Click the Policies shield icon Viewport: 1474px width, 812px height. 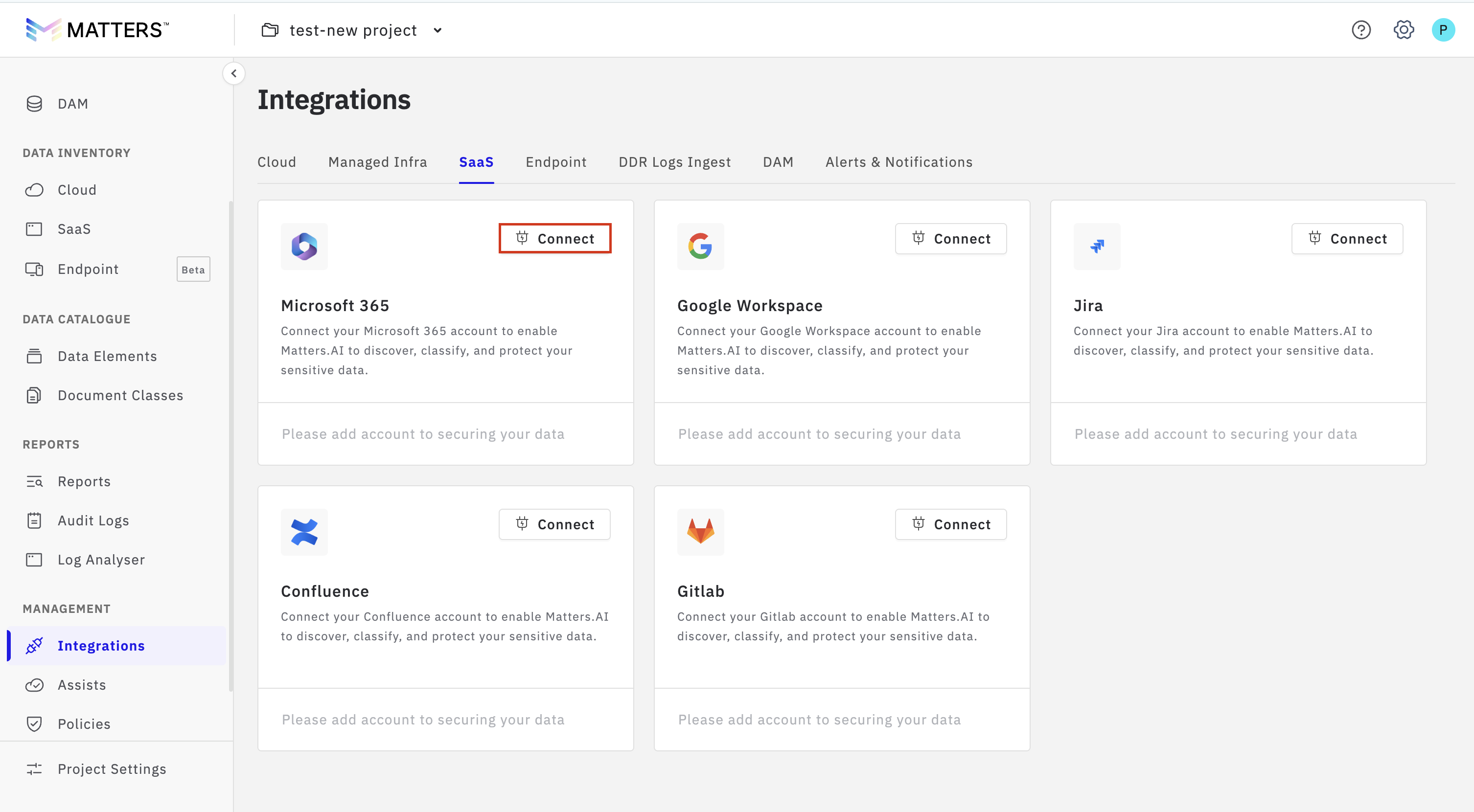pyautogui.click(x=34, y=724)
